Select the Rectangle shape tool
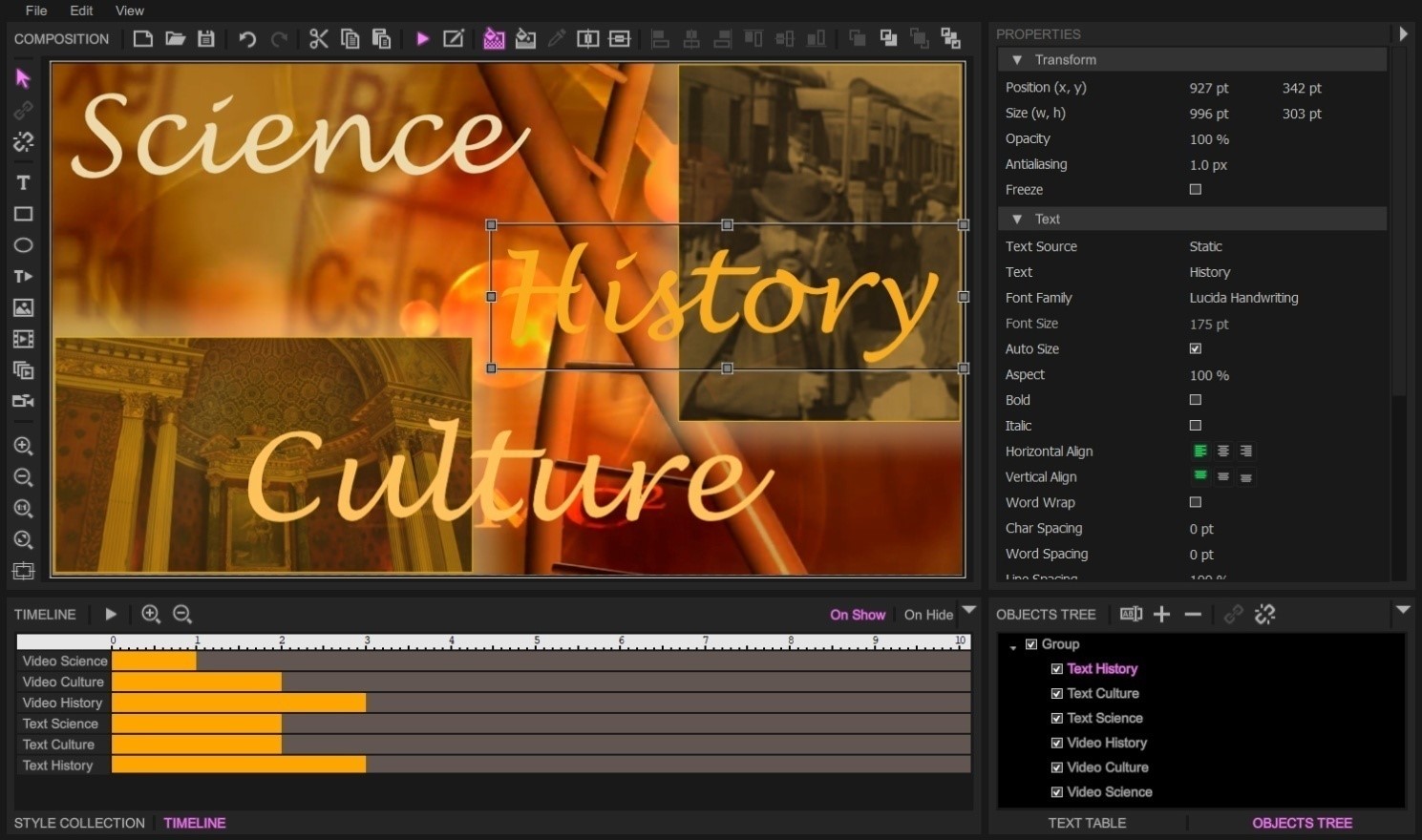The height and width of the screenshot is (840, 1422). tap(23, 214)
